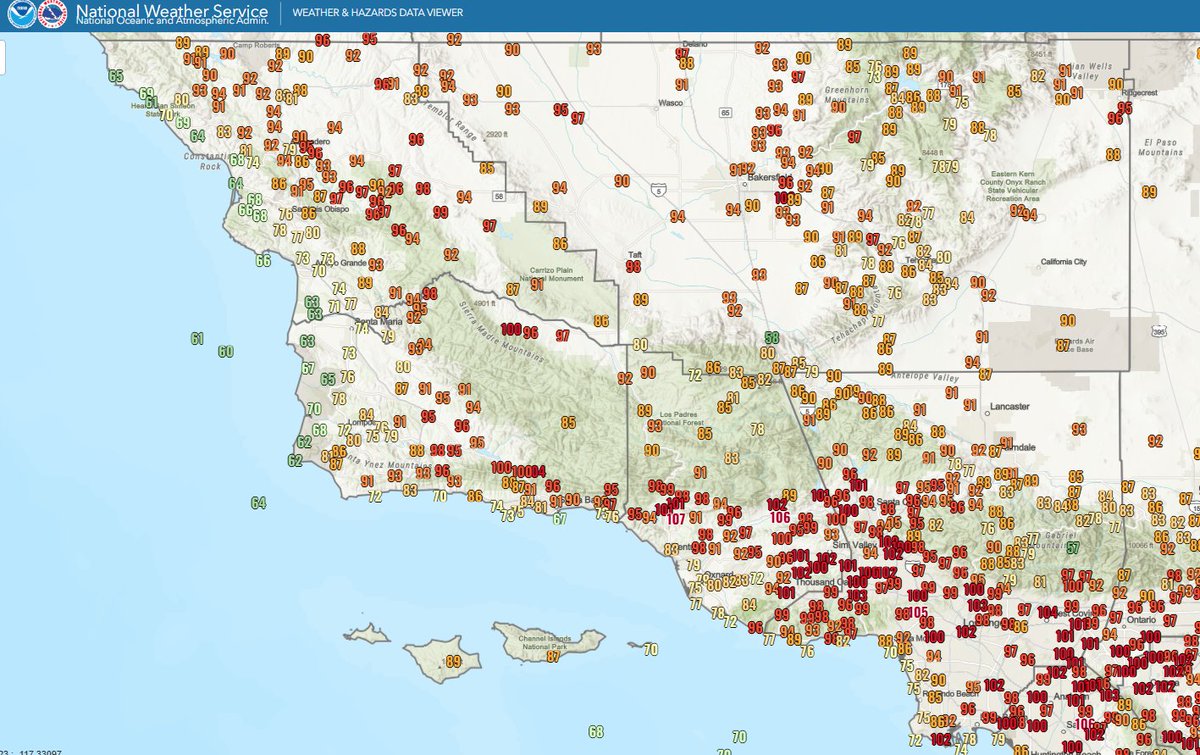Image resolution: width=1200 pixels, height=755 pixels.
Task: Select the magenta 105 temperature reading
Action: pos(919,613)
